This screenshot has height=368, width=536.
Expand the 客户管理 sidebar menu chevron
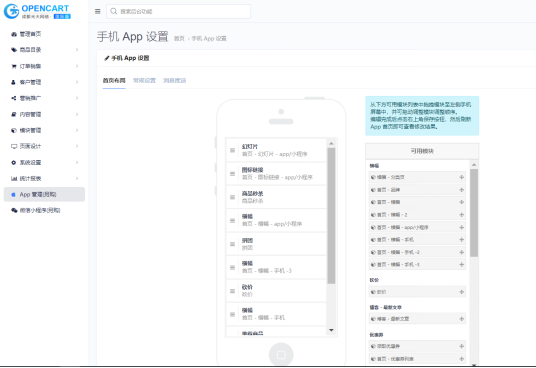click(x=77, y=82)
